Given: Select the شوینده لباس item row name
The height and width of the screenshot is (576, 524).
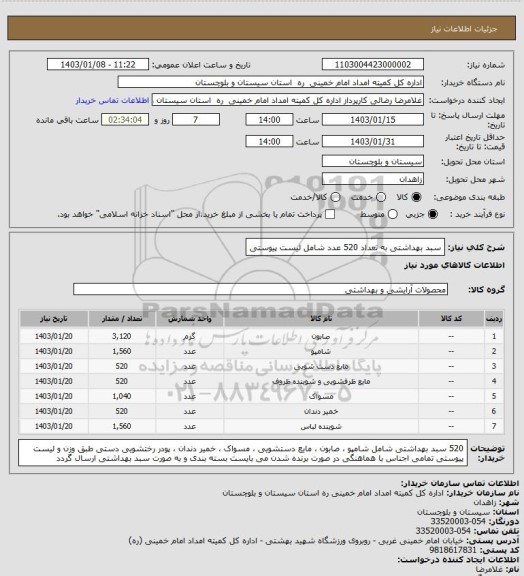Looking at the screenshot, I should (321, 426).
